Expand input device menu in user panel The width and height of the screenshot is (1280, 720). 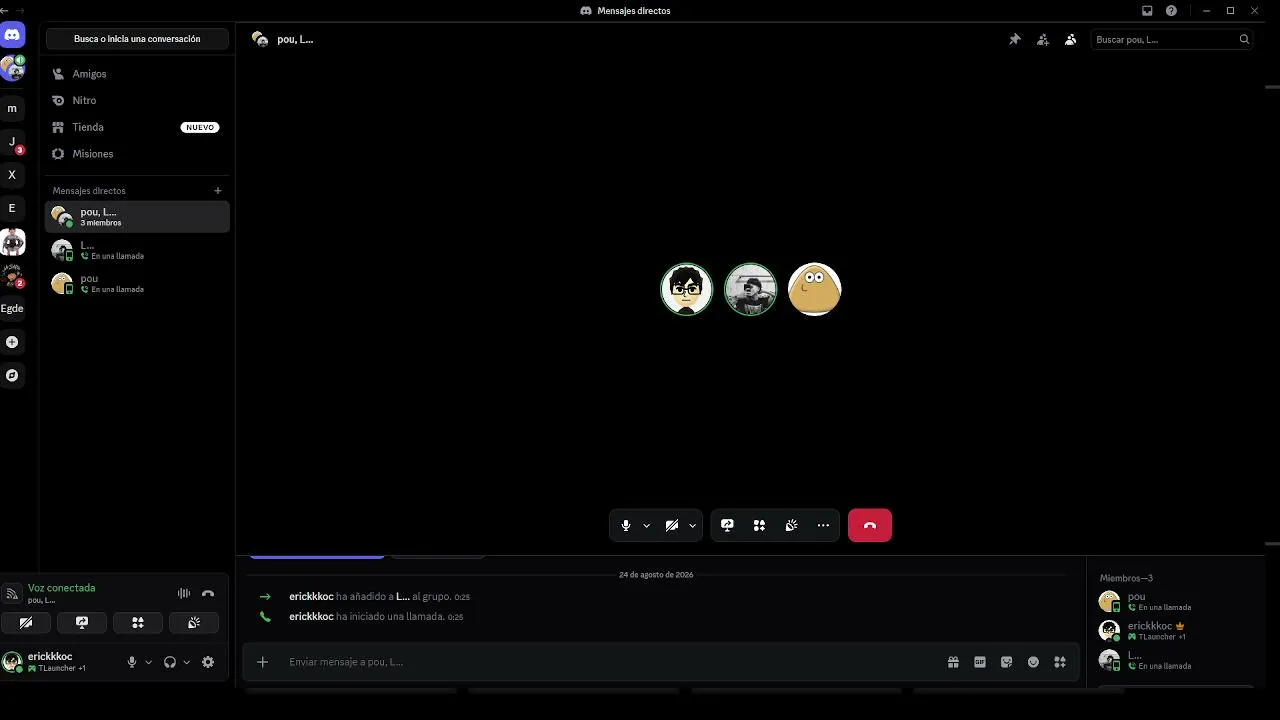[x=149, y=662]
